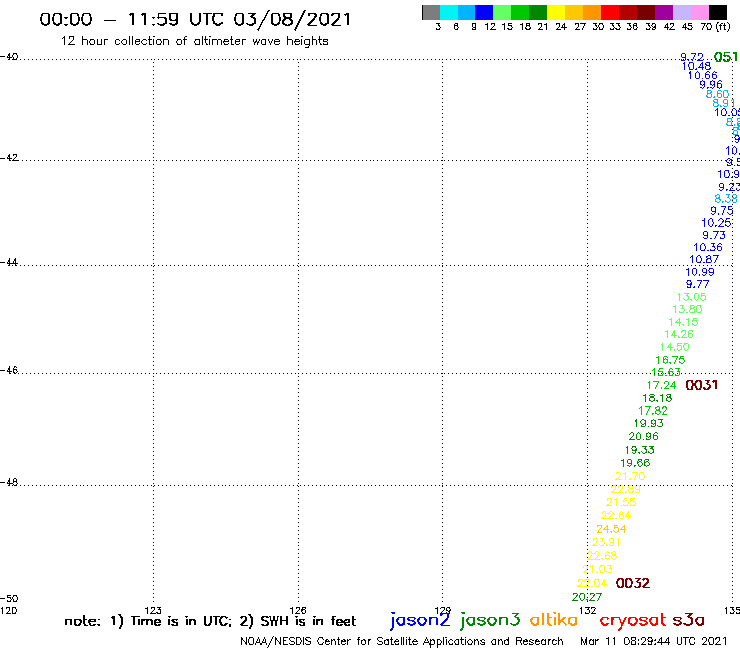Click the 10.87 wave height value

tap(704, 259)
